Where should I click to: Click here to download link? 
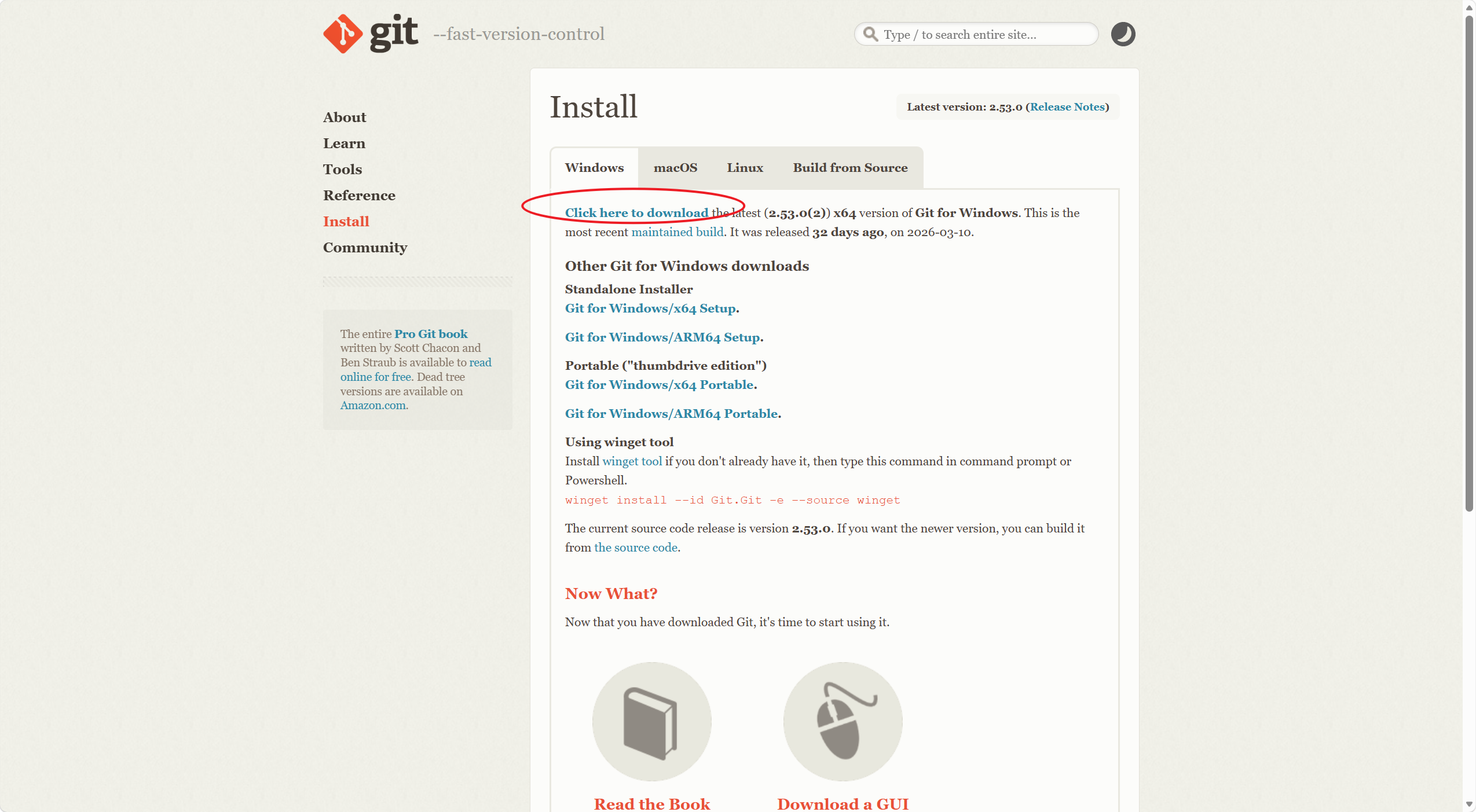coord(636,213)
